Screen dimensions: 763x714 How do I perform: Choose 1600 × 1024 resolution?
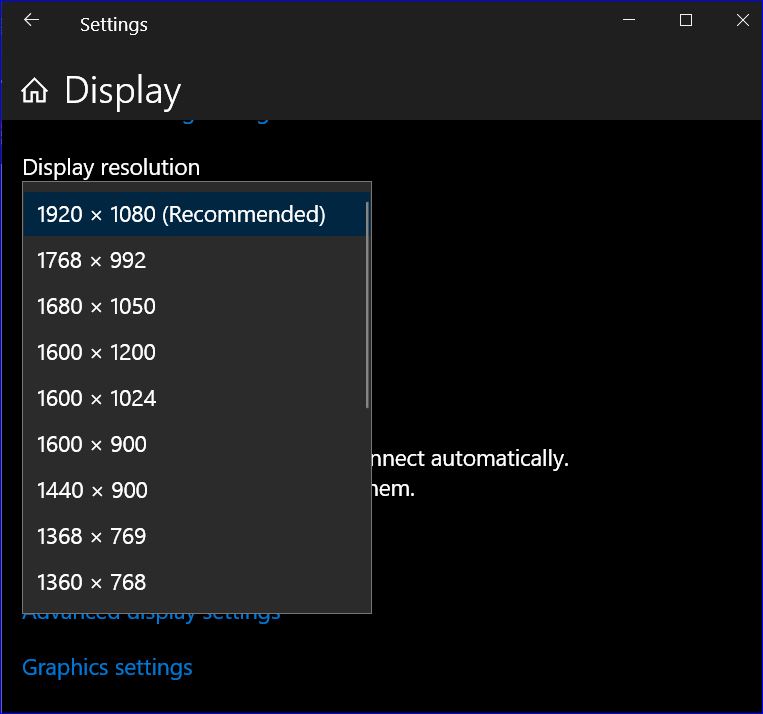[x=197, y=398]
